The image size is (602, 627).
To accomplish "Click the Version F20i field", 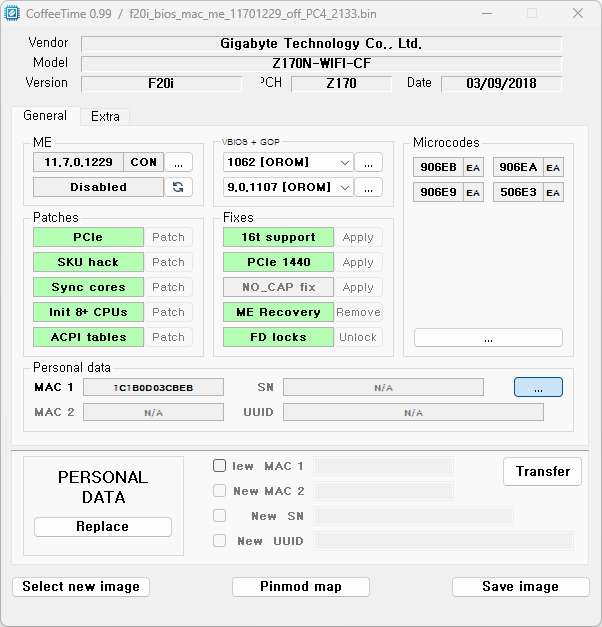I will [161, 84].
